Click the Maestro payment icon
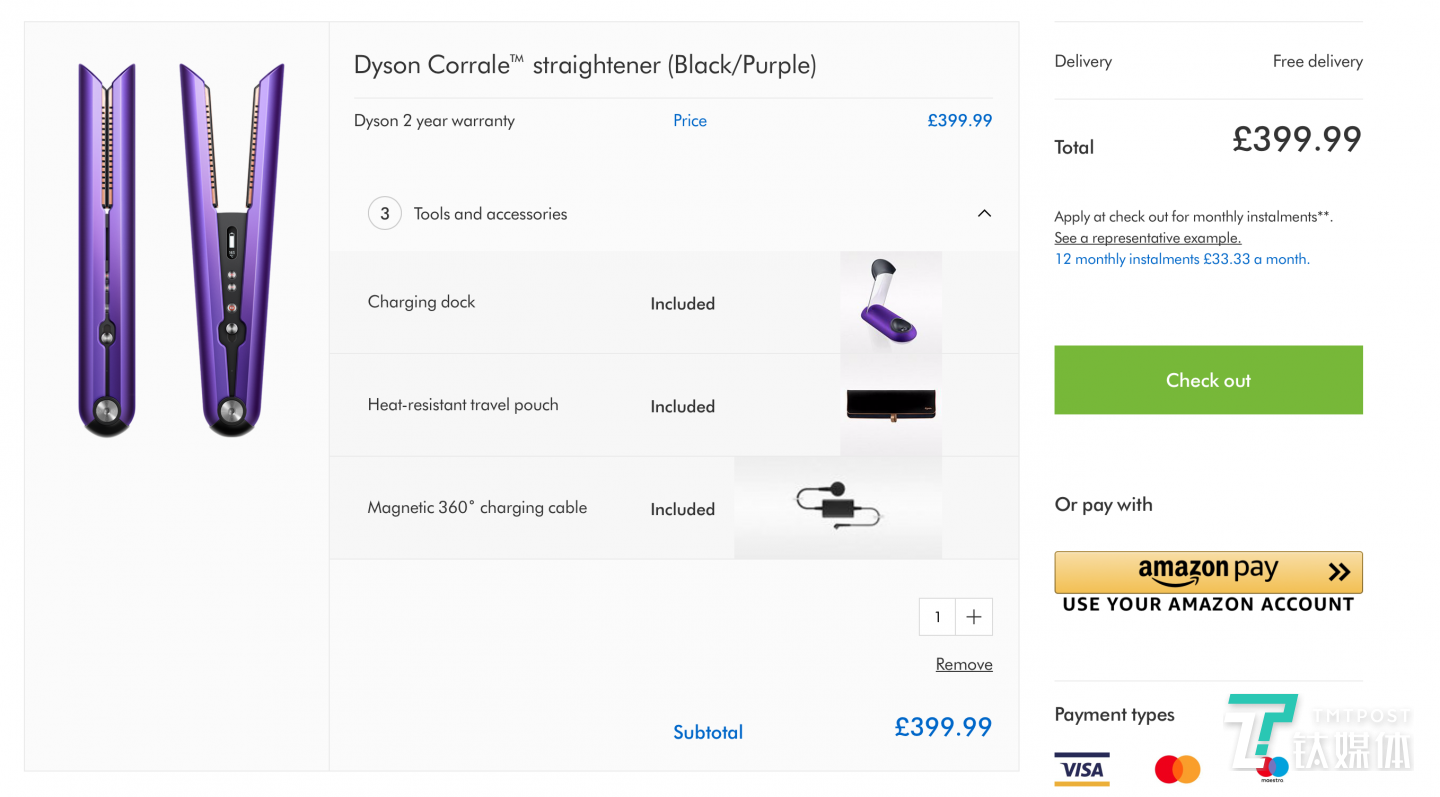The height and width of the screenshot is (797, 1440). [1273, 769]
